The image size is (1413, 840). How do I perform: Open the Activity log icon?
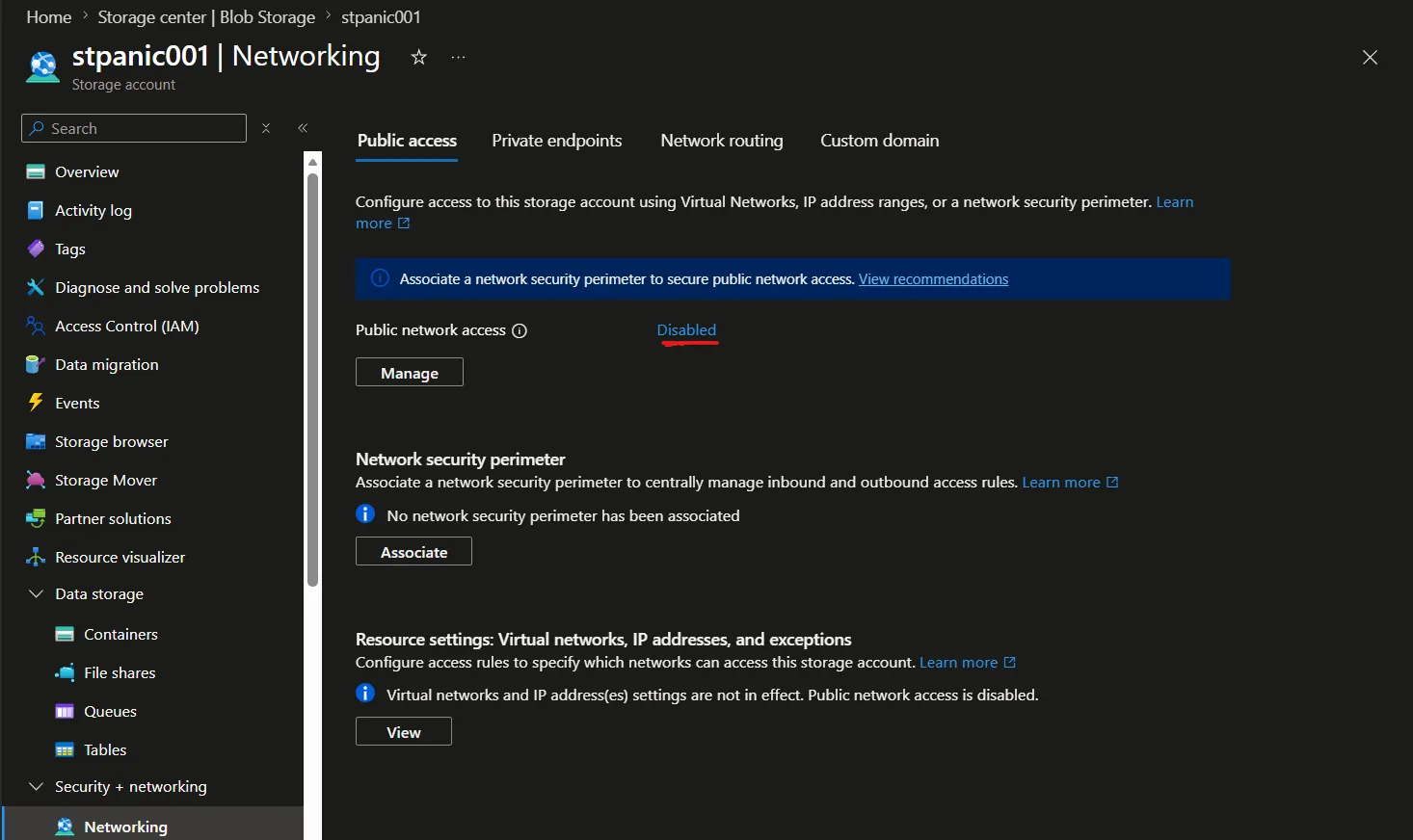(x=36, y=210)
